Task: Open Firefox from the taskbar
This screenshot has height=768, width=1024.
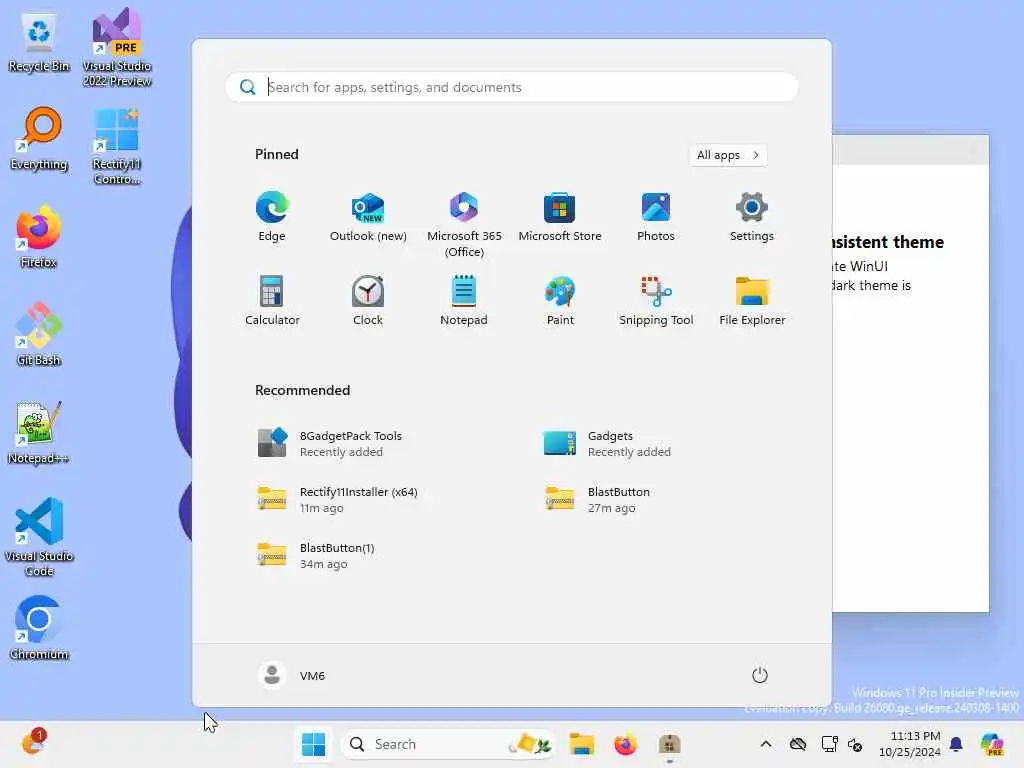Action: click(x=625, y=744)
